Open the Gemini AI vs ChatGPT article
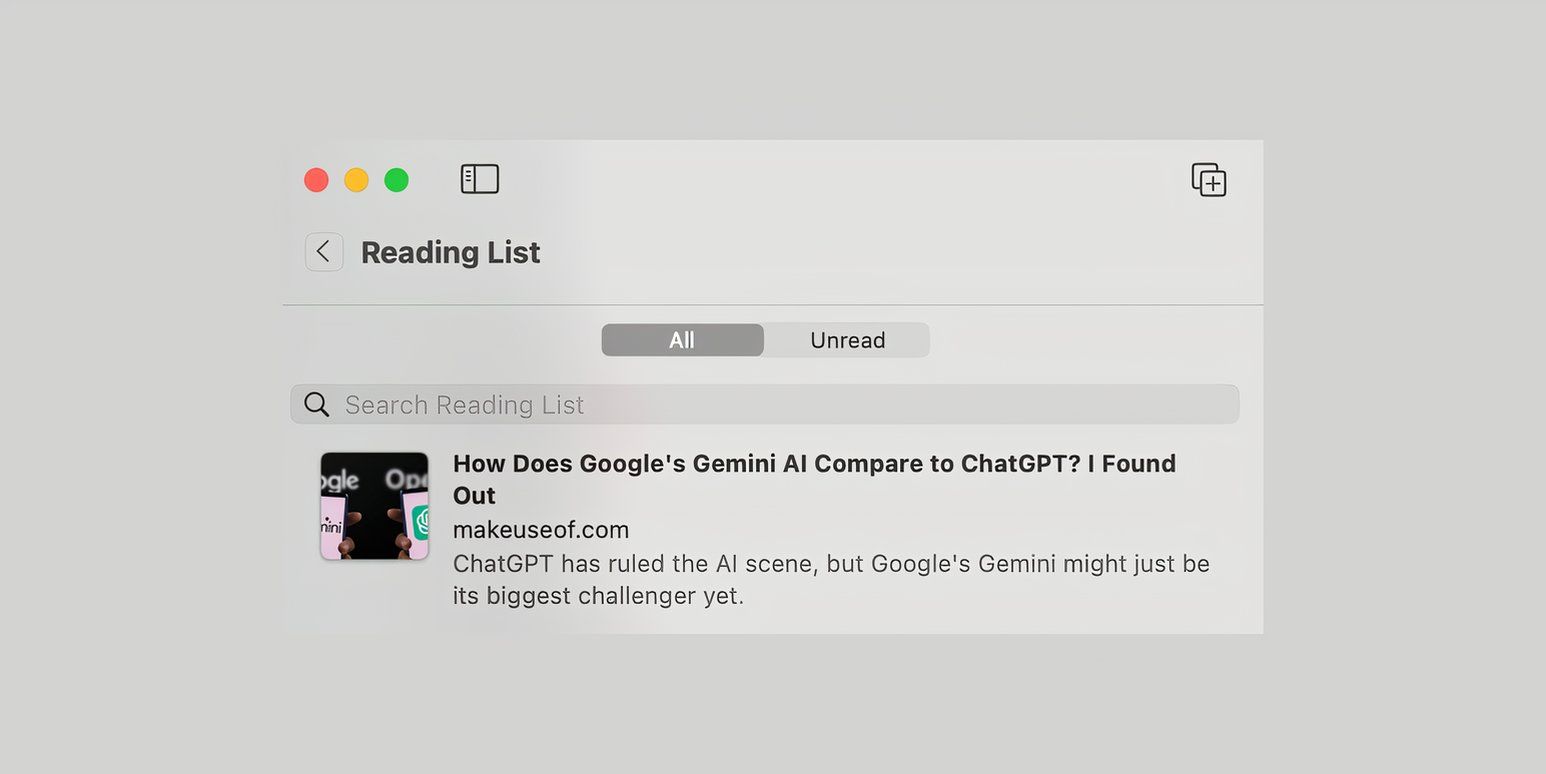The image size is (1546, 774). [814, 479]
